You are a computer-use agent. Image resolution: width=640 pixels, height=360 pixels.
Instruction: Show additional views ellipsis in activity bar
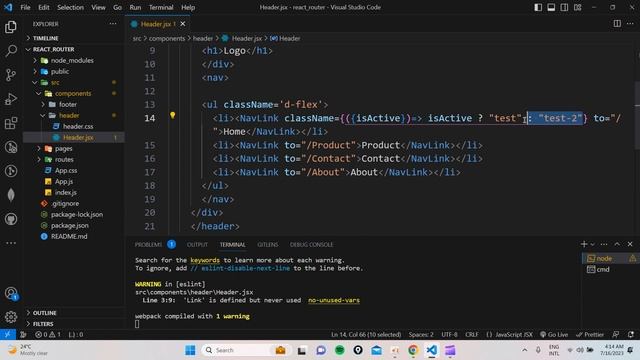click(11, 243)
